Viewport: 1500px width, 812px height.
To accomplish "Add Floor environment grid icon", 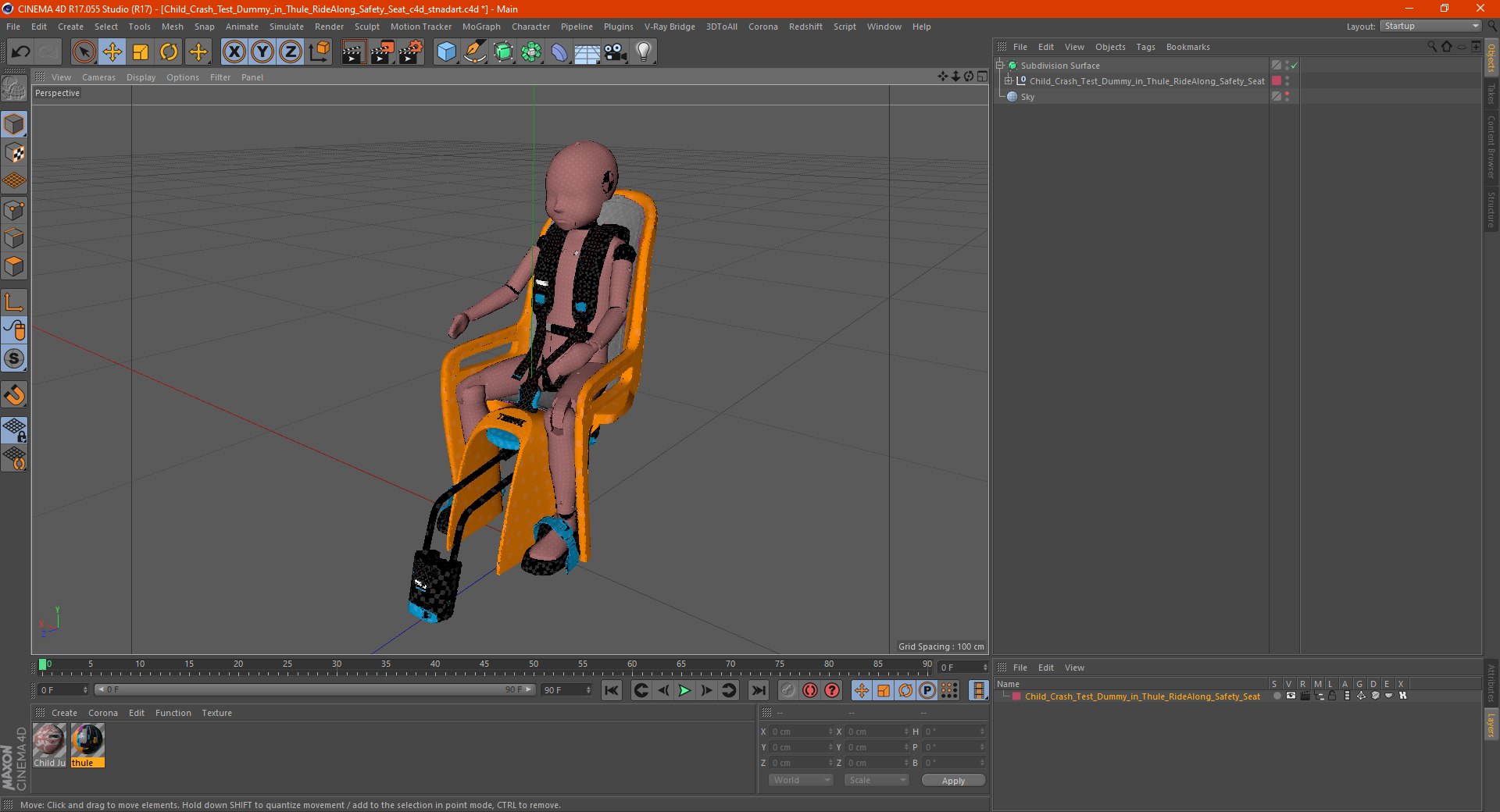I will pos(587,52).
